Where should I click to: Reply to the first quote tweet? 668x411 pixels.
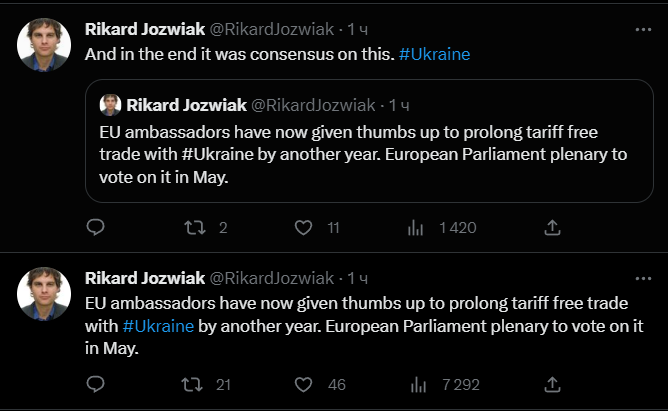click(x=96, y=227)
